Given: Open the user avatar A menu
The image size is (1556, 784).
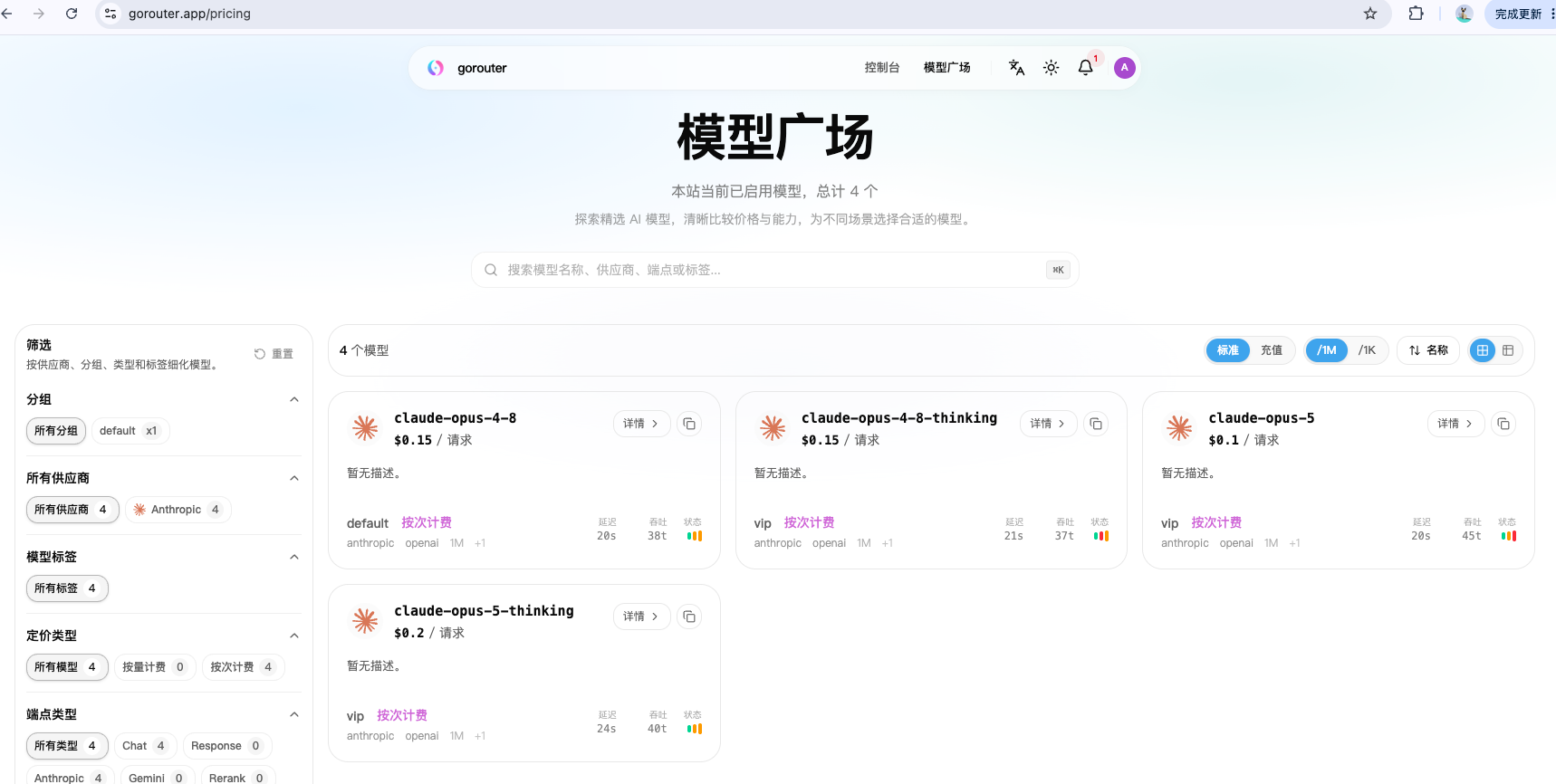Looking at the screenshot, I should point(1124,68).
